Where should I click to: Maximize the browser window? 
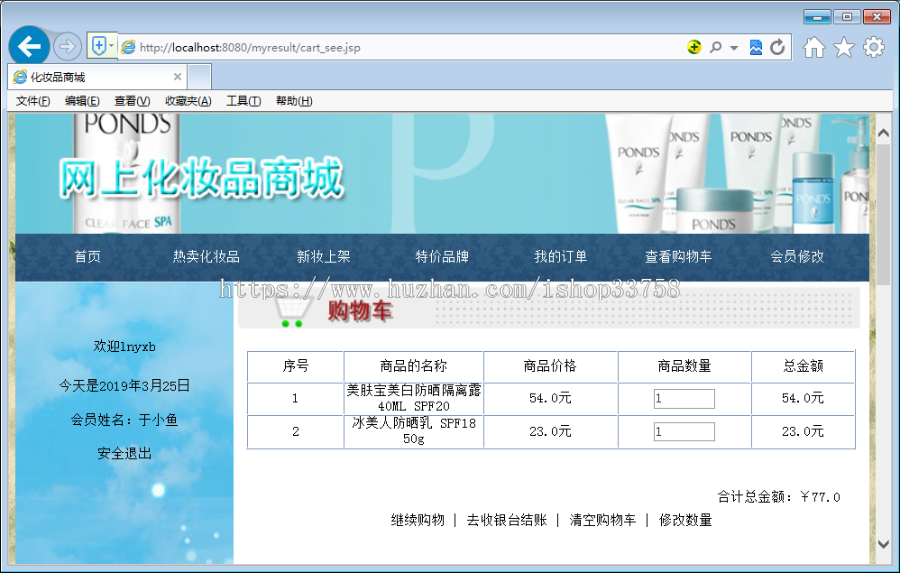pyautogui.click(x=847, y=17)
